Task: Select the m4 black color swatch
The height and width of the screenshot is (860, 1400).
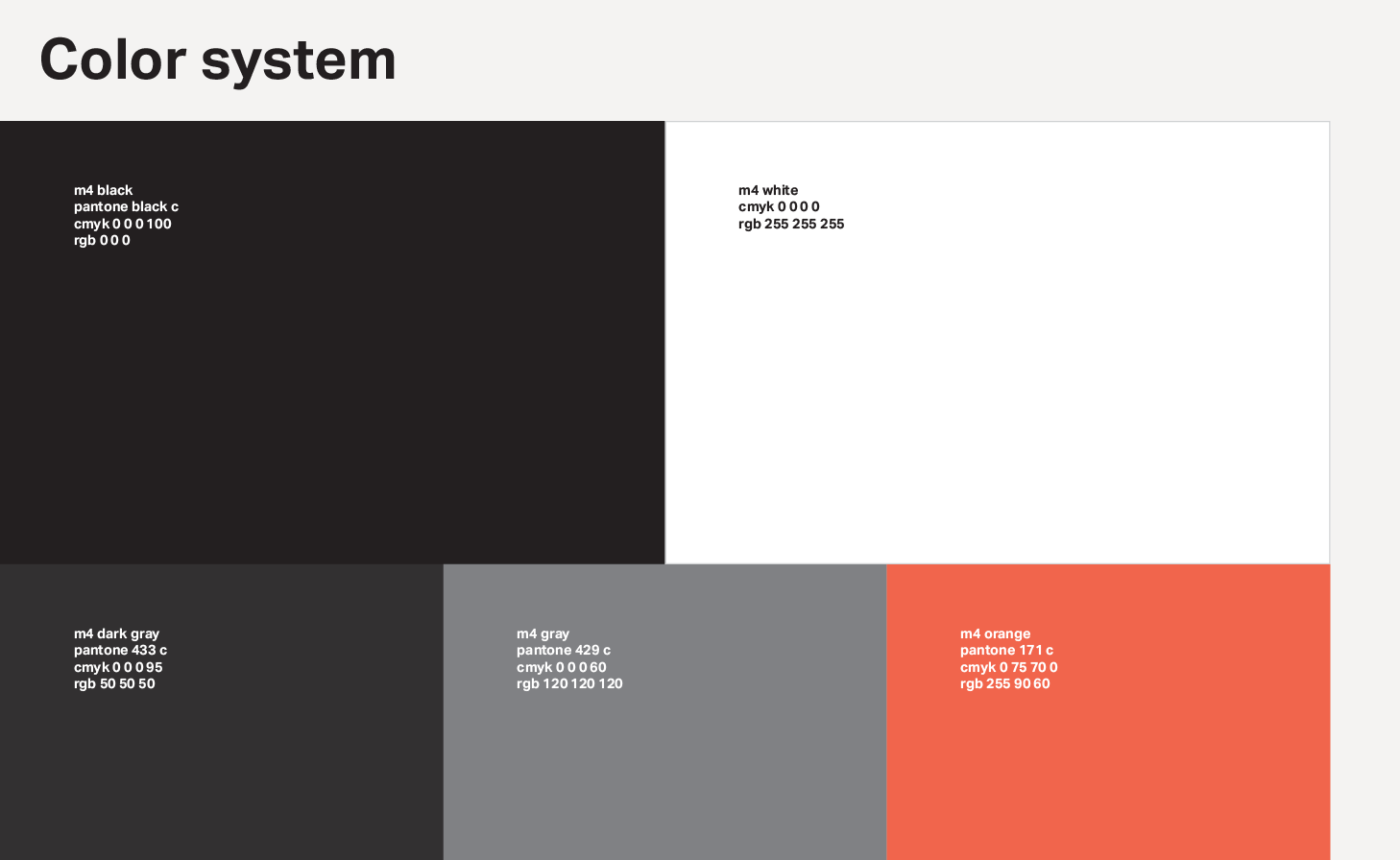Action: [332, 343]
